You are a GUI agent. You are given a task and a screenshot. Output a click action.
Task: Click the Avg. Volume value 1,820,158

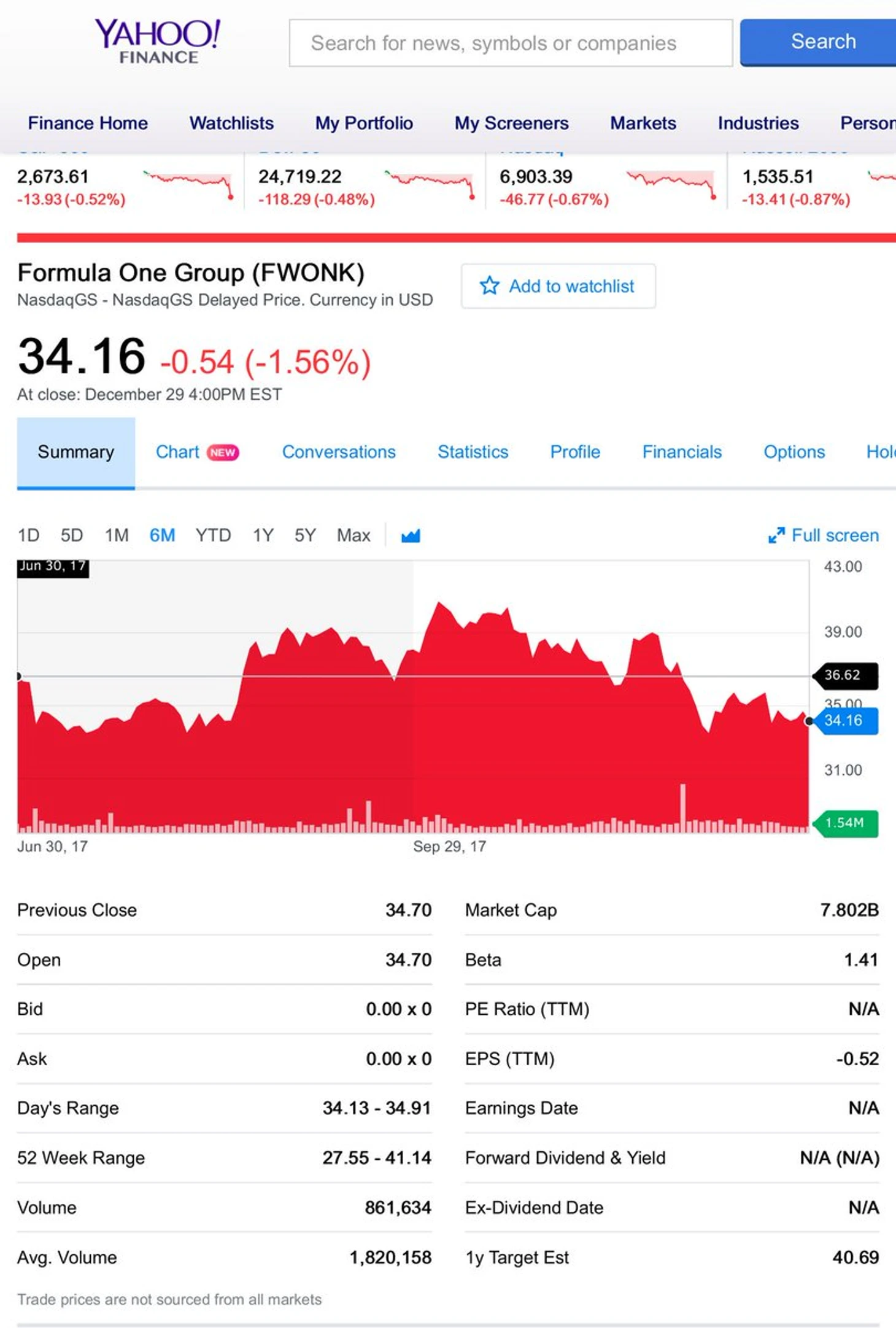click(x=390, y=1257)
